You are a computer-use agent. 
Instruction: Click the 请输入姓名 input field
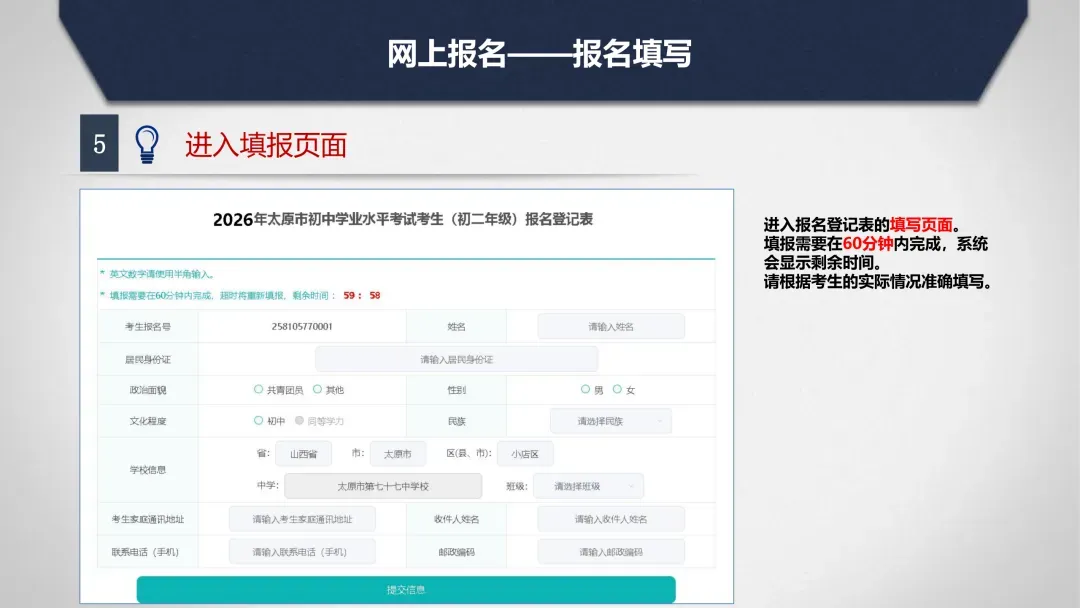[611, 326]
